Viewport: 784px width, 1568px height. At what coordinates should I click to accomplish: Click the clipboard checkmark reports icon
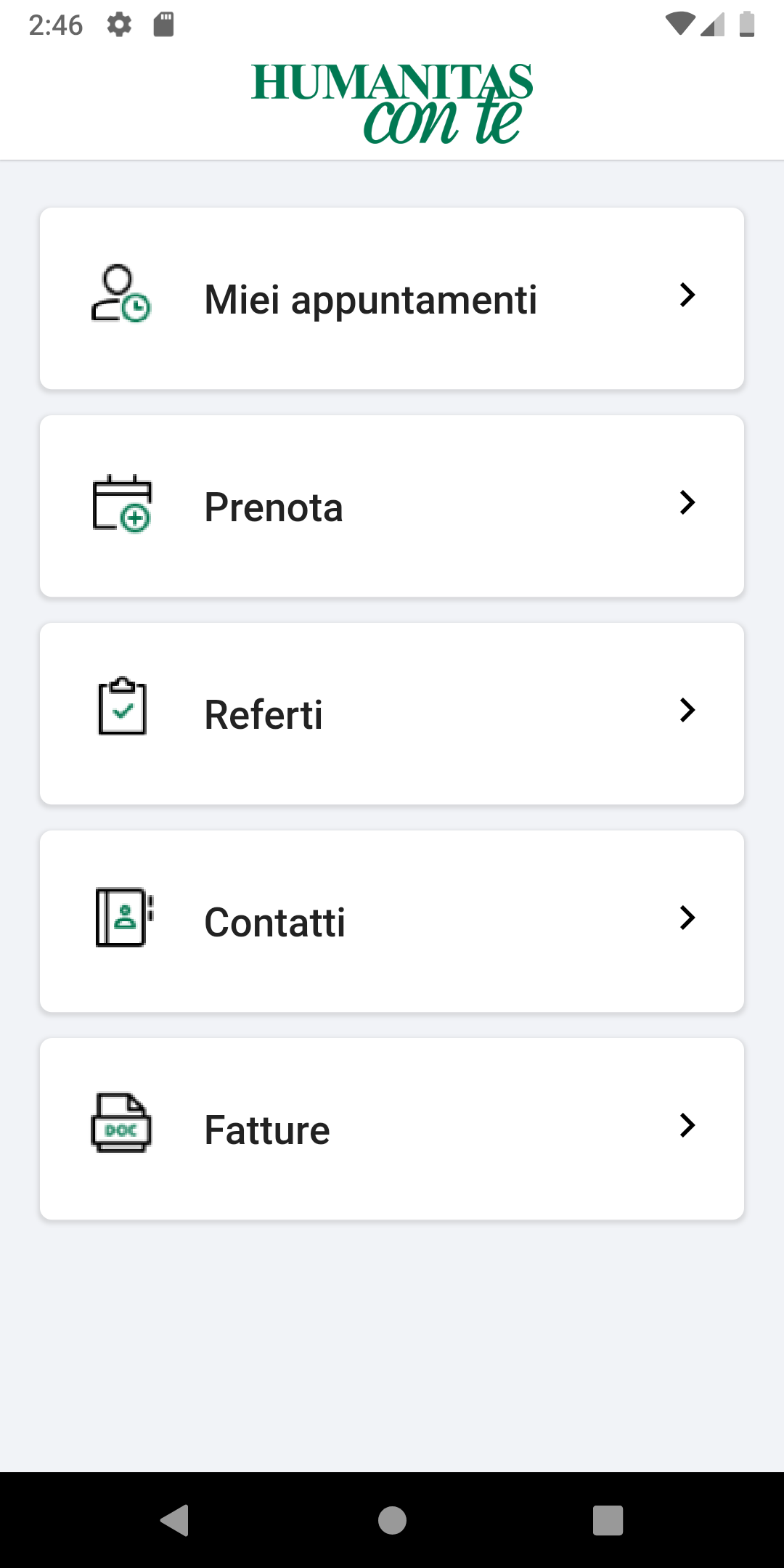pyautogui.click(x=122, y=706)
